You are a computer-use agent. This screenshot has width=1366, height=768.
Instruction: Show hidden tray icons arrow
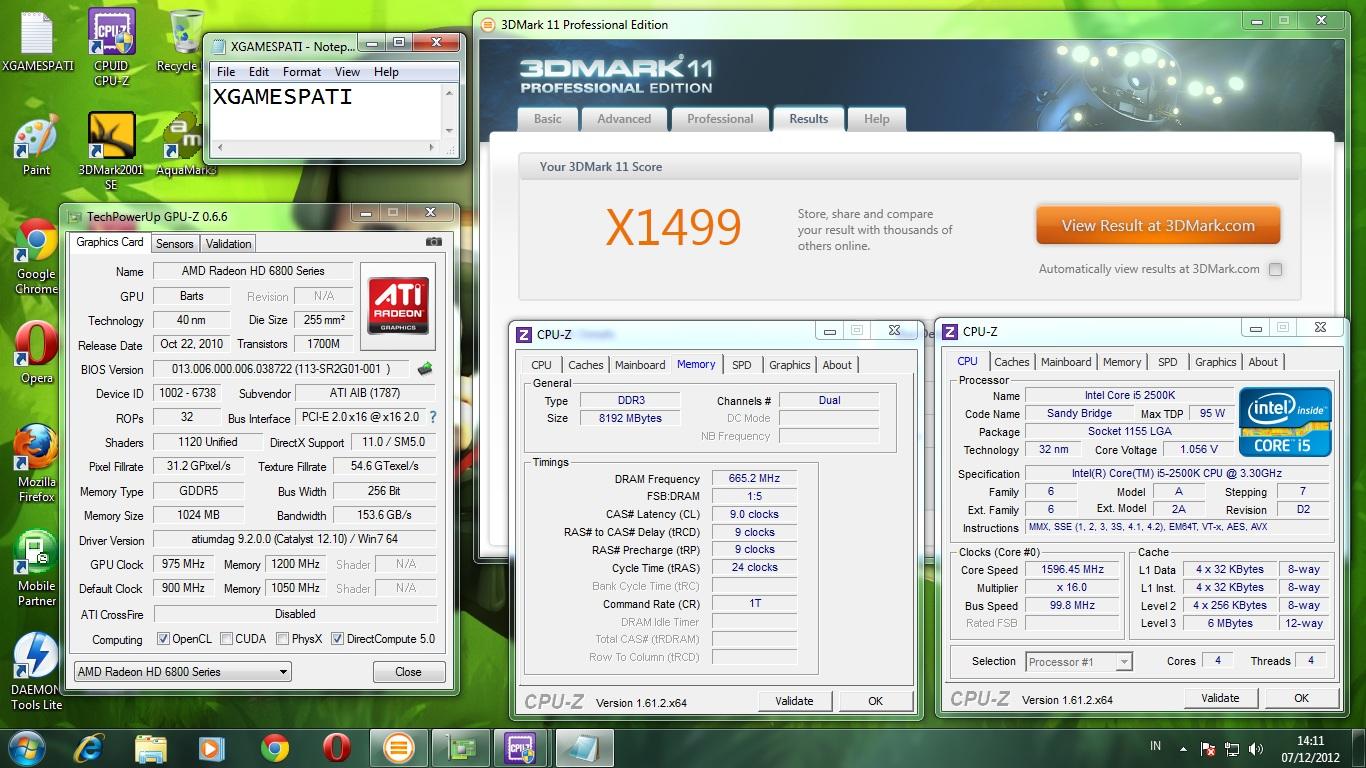click(1183, 748)
